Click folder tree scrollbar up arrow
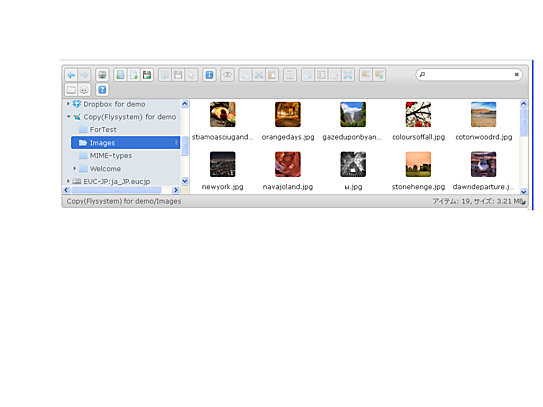 [x=185, y=104]
